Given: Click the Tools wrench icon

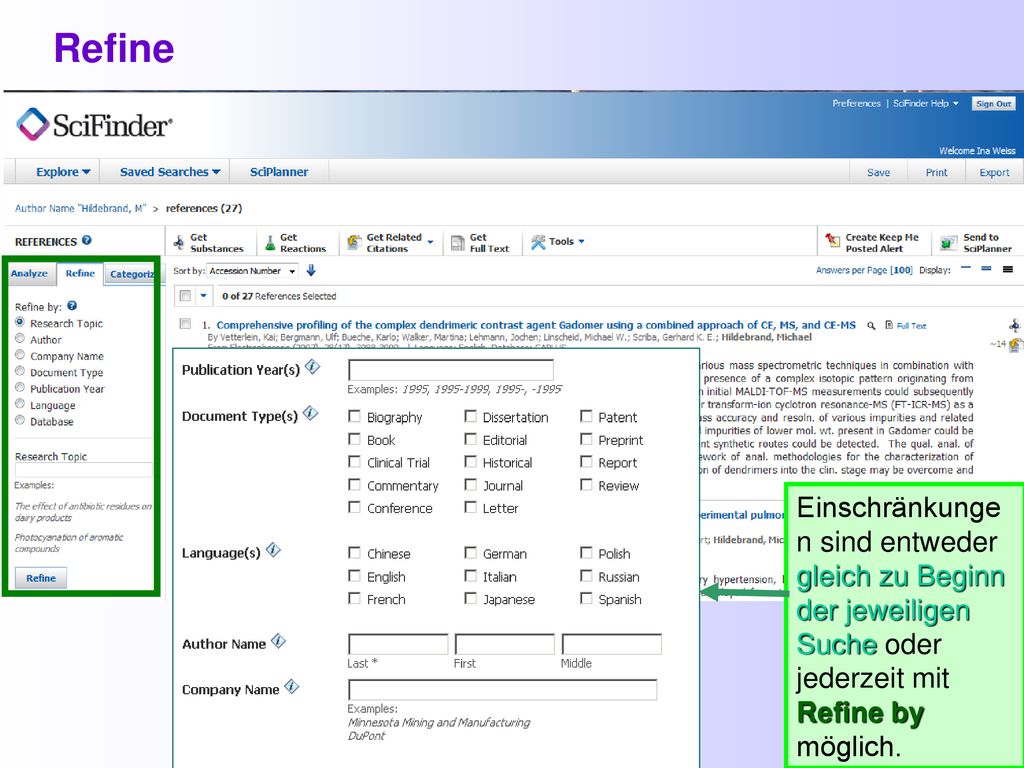Looking at the screenshot, I should 538,242.
